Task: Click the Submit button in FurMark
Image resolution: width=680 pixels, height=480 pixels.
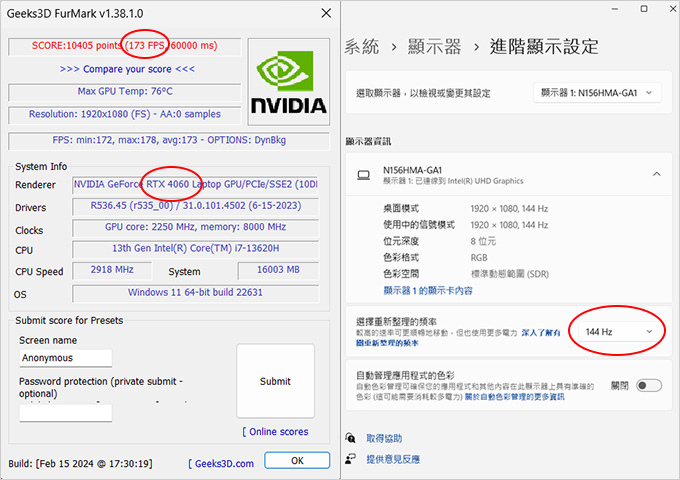Action: coord(275,381)
